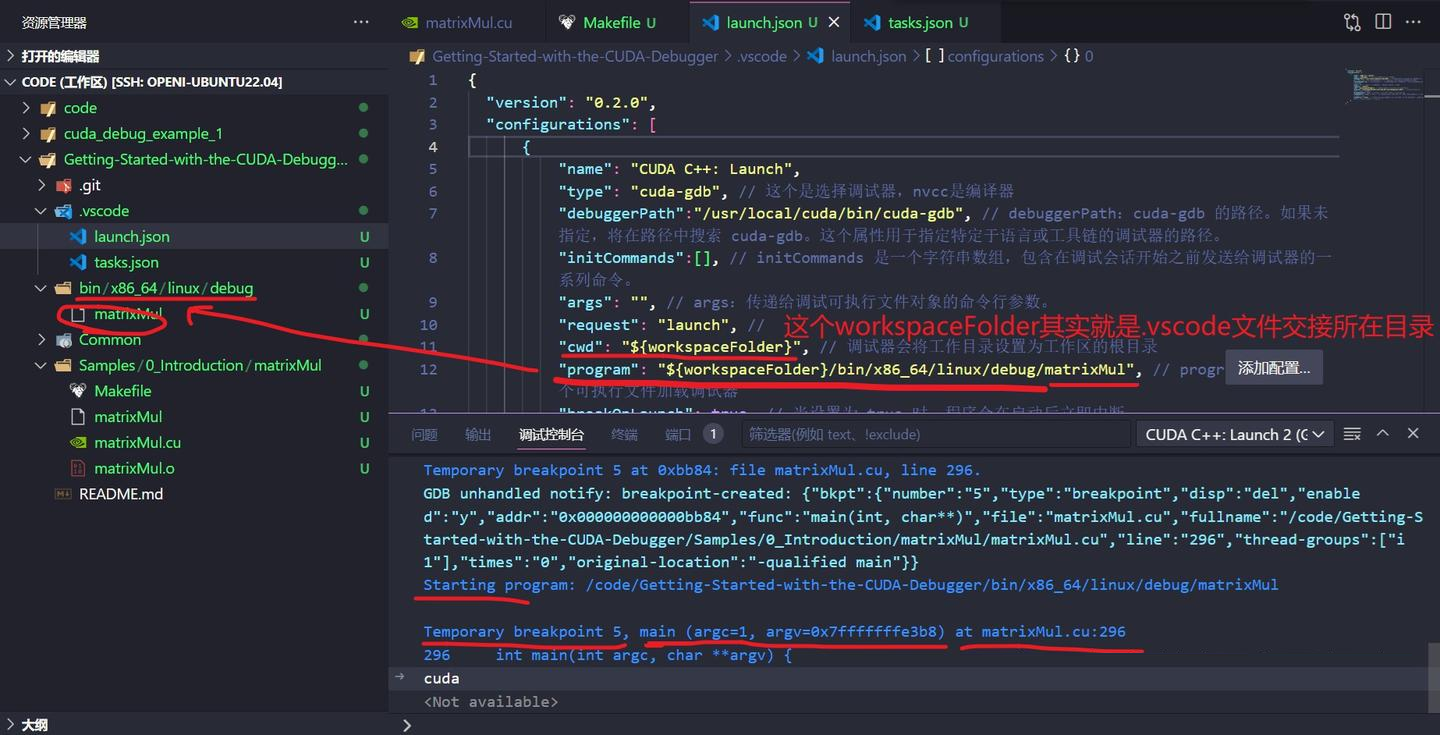Collapse the CODE (工作区) workspace section
This screenshot has width=1440, height=735.
[11, 82]
